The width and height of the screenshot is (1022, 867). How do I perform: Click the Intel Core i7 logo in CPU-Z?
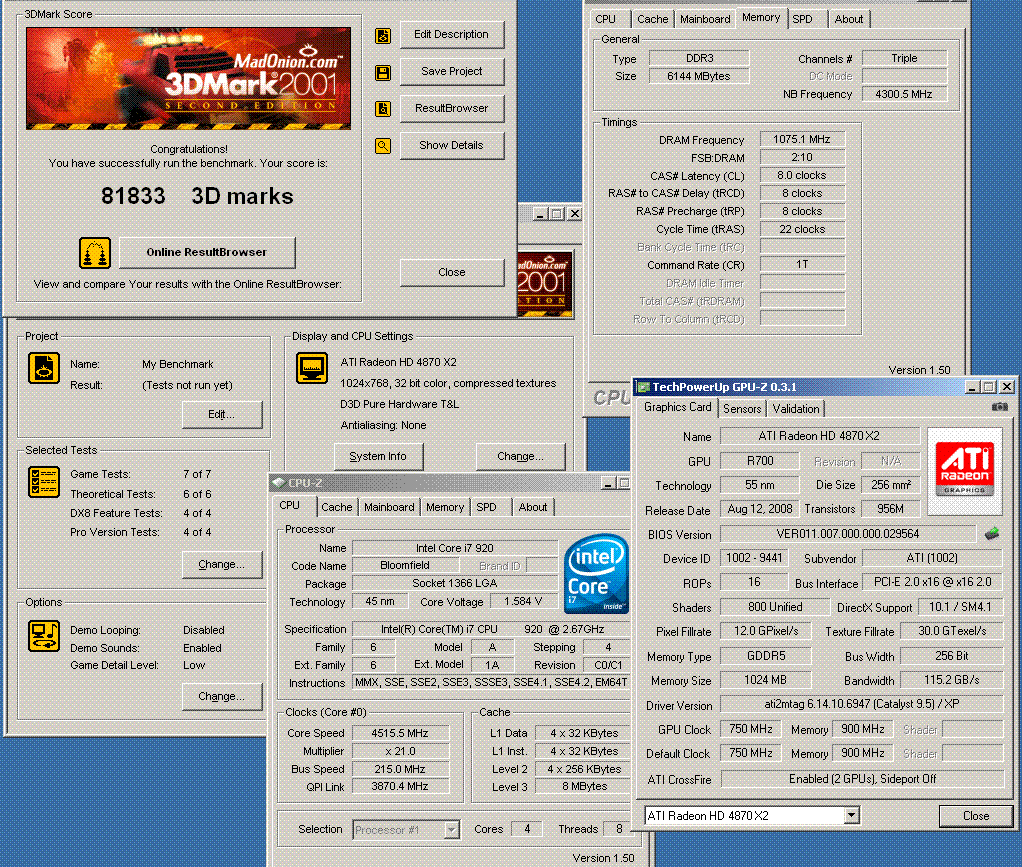pyautogui.click(x=596, y=574)
